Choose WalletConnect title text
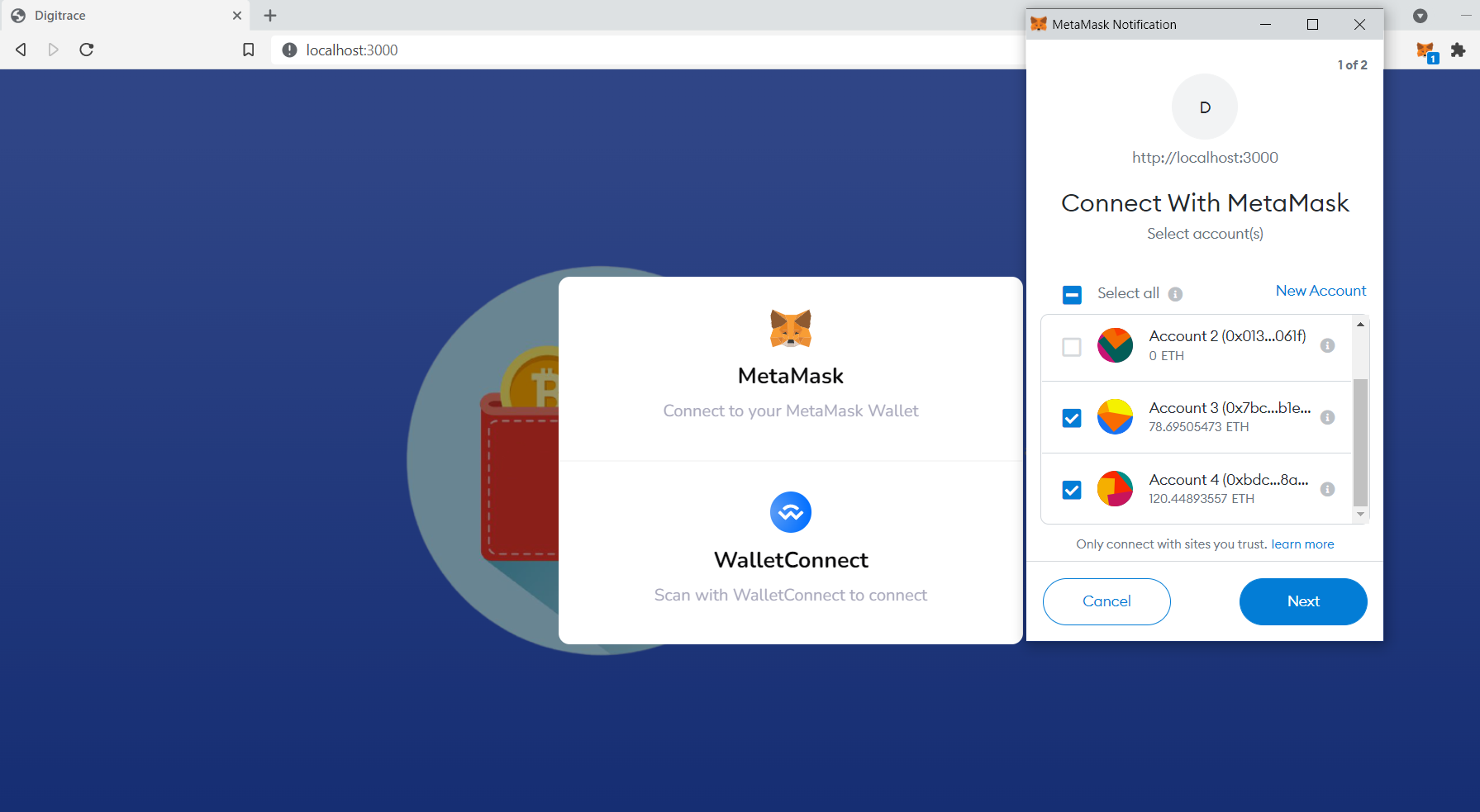Viewport: 1480px width, 812px height. pos(791,560)
